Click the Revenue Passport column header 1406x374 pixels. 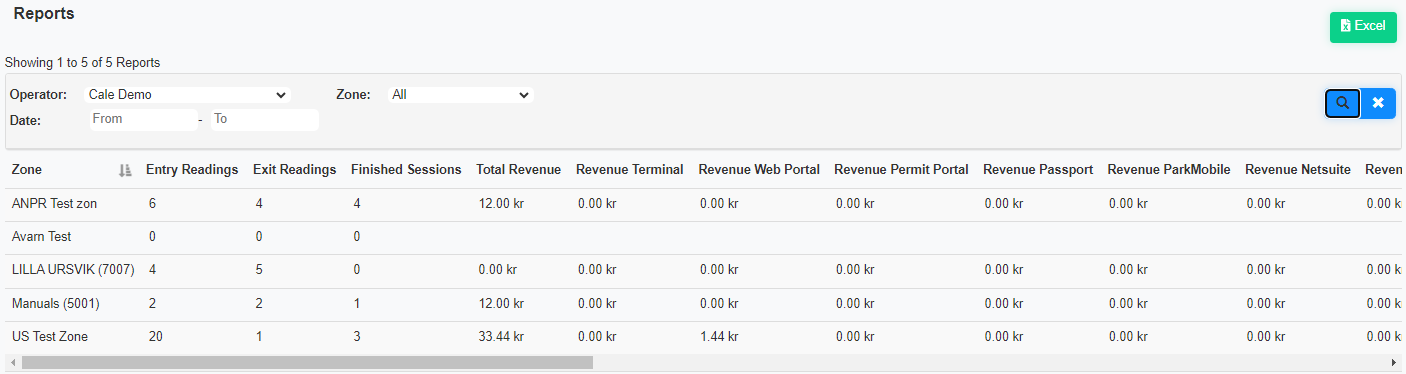1038,170
